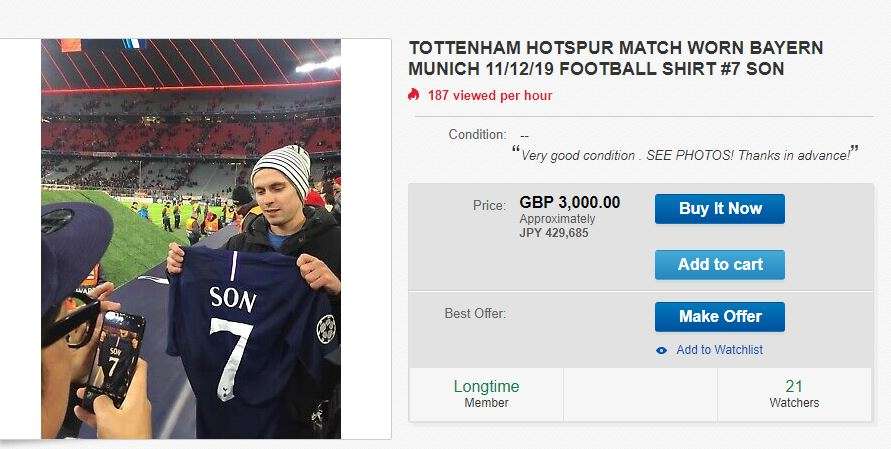Click the Longtime Member box
Screen dimensions: 891x449
tap(486, 394)
